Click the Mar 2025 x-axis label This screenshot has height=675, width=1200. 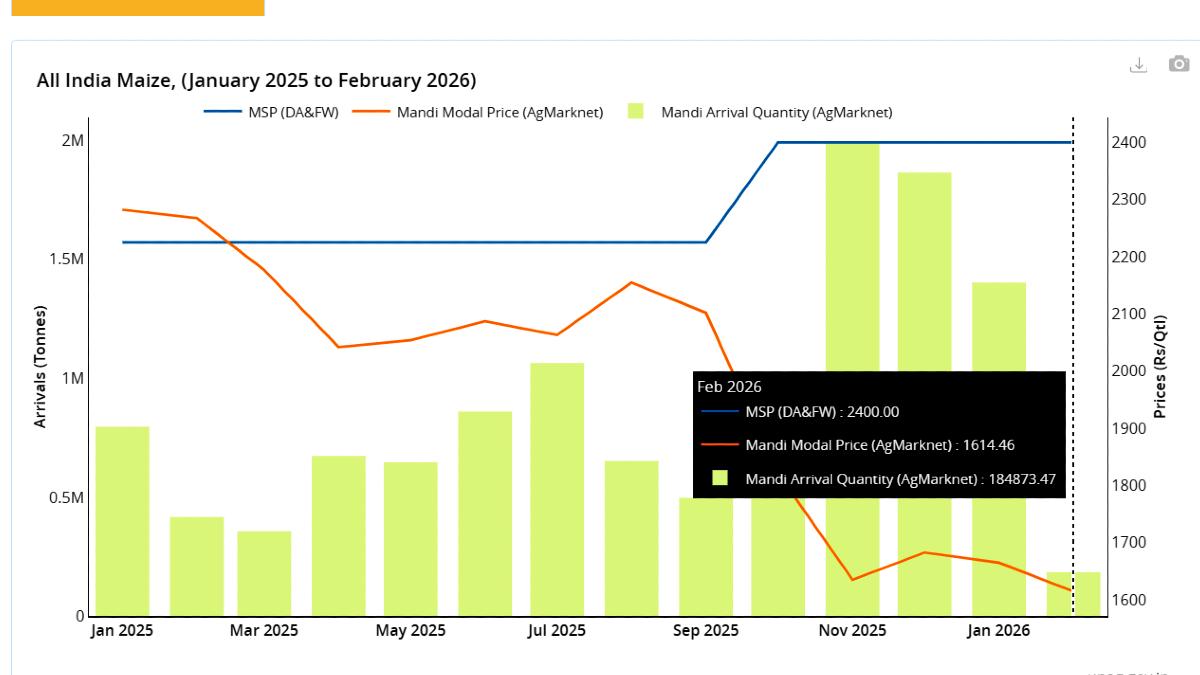[264, 631]
